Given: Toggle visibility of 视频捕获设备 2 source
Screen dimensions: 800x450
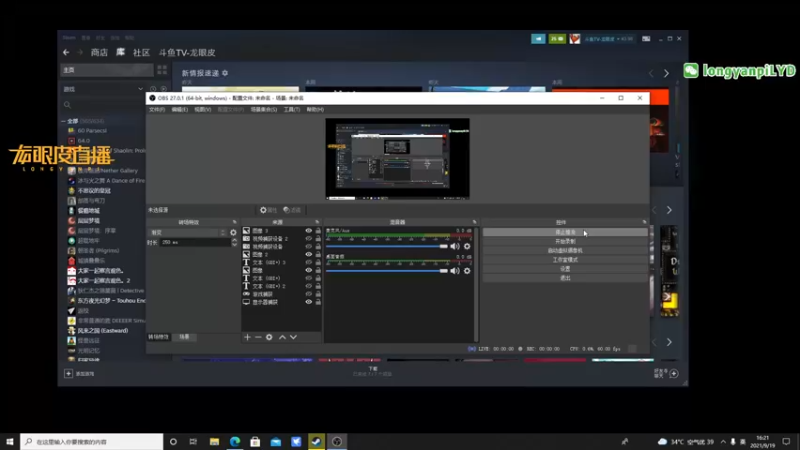Looking at the screenshot, I should [x=309, y=239].
